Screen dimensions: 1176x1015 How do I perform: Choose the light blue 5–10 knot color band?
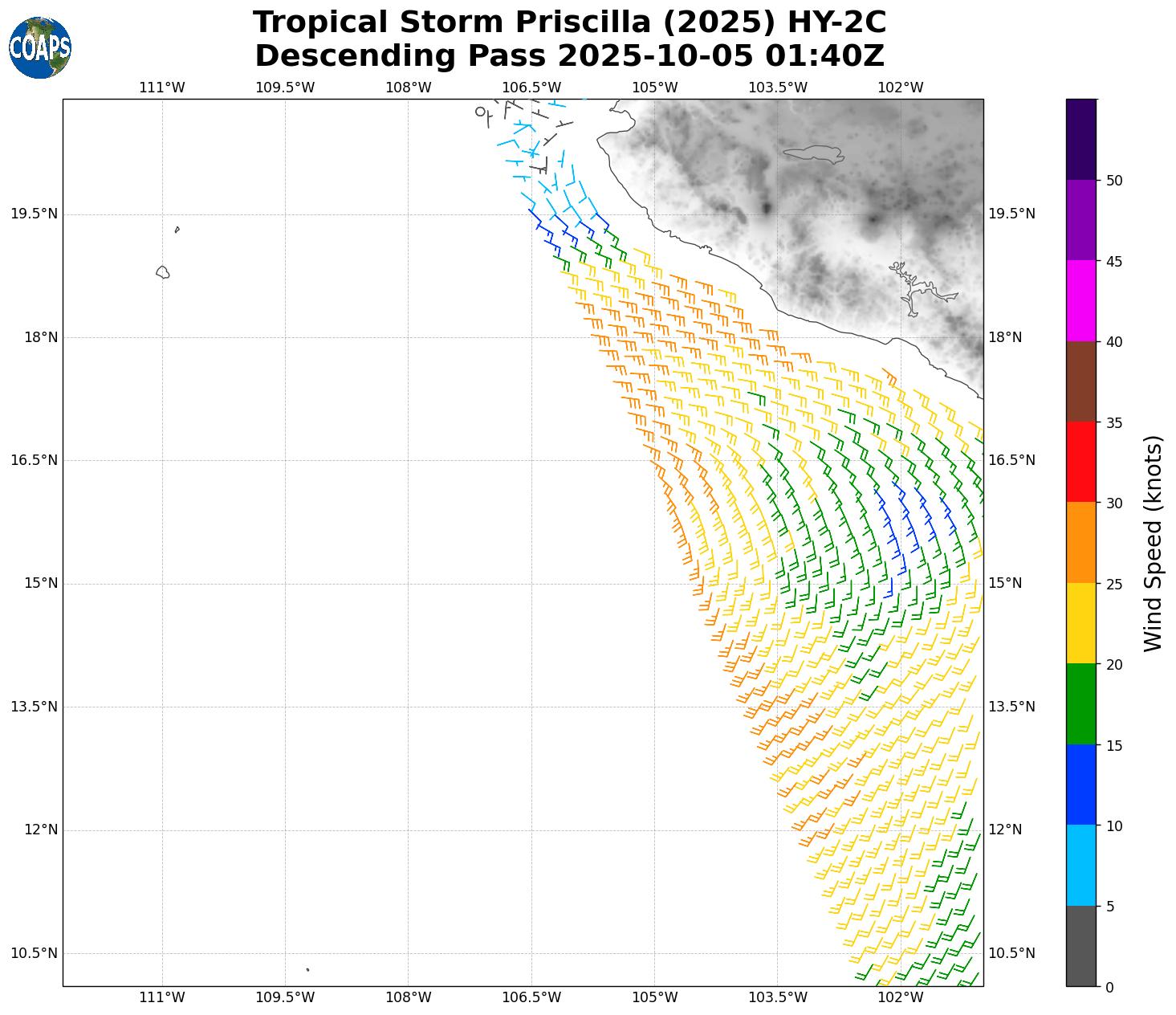(1080, 865)
